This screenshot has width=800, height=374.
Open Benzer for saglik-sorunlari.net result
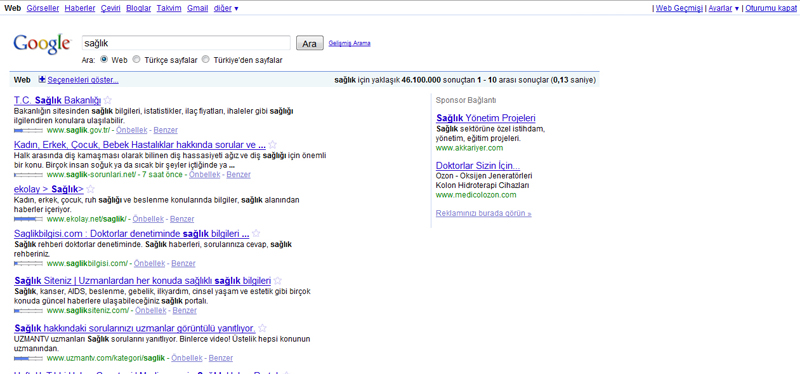pos(238,174)
